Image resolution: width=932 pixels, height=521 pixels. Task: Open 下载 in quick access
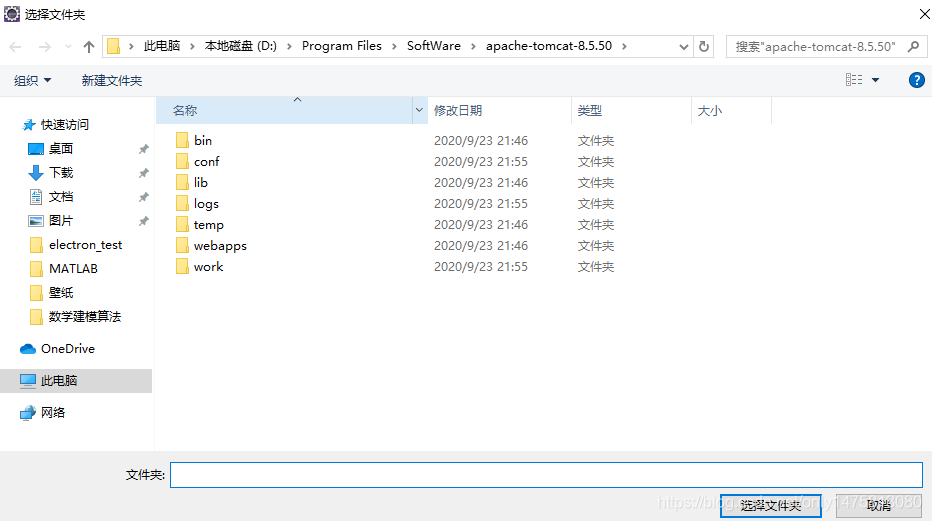pos(61,173)
